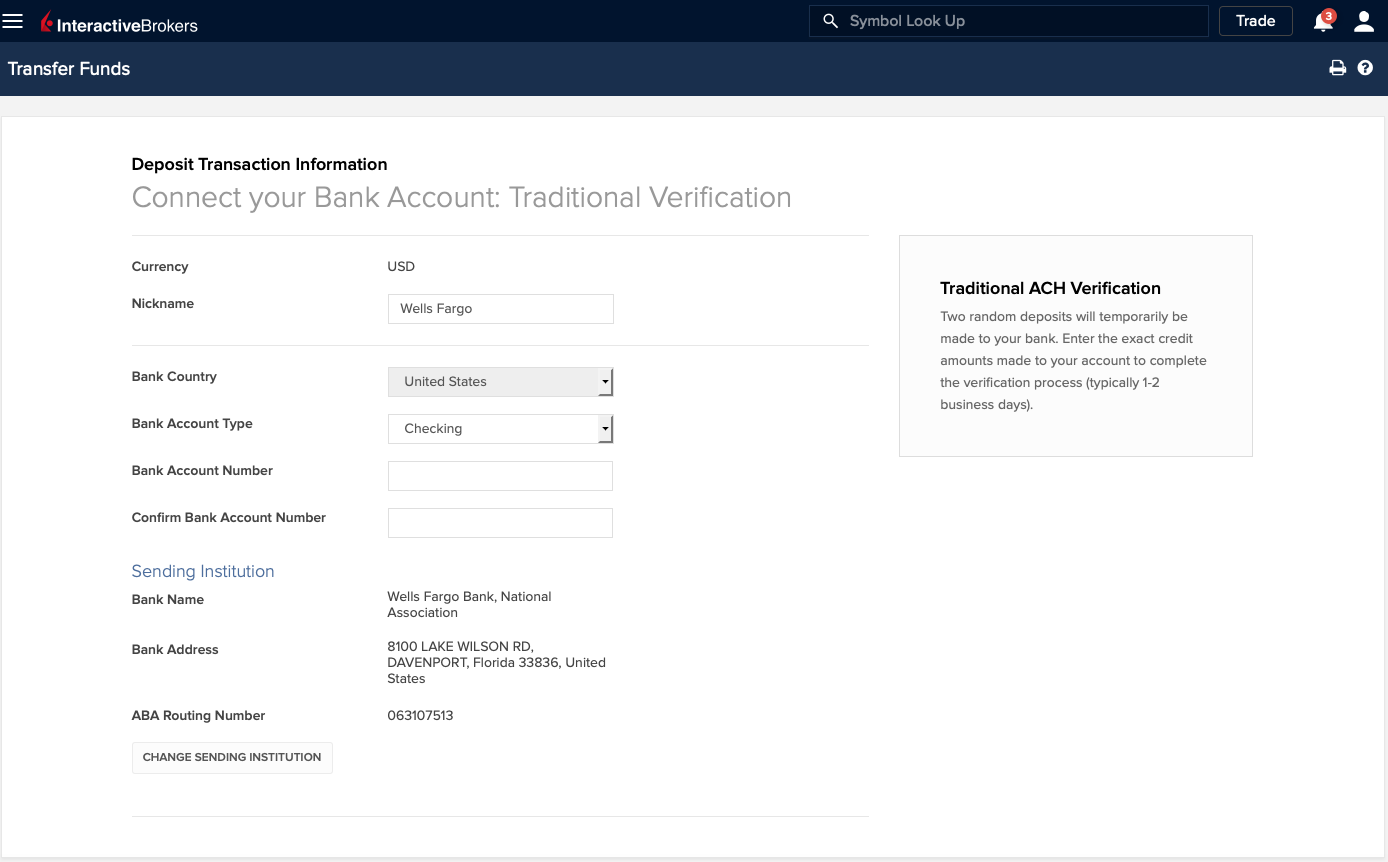The image size is (1388, 862).
Task: Open the notifications bell
Action: (x=1323, y=22)
